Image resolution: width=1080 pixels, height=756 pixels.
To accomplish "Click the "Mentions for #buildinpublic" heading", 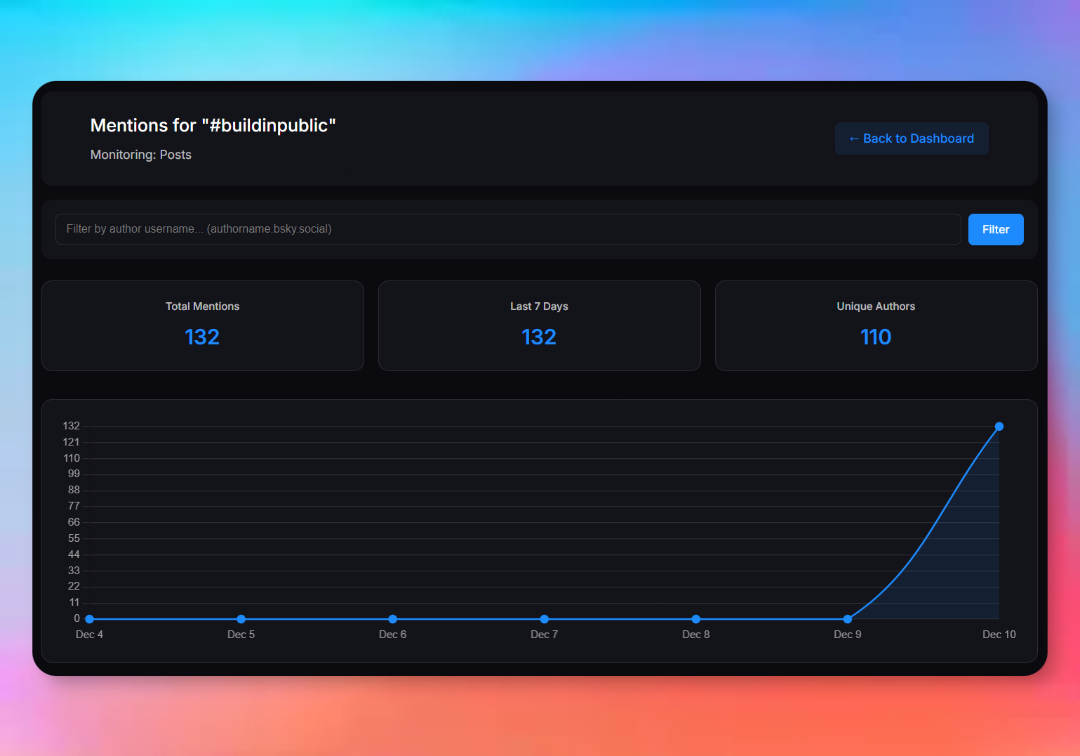I will coord(213,125).
